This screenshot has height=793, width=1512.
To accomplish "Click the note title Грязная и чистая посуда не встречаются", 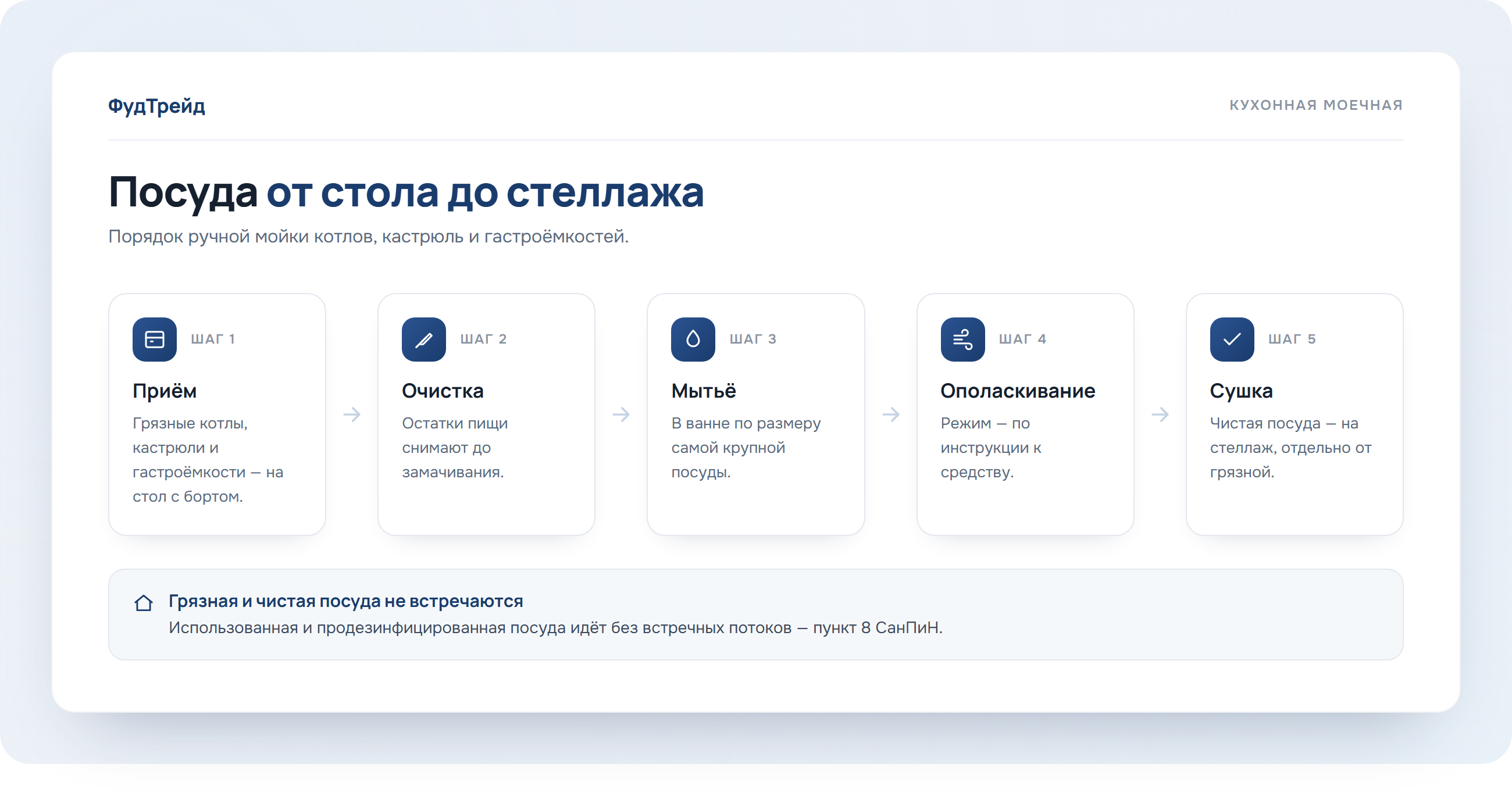I will point(345,601).
